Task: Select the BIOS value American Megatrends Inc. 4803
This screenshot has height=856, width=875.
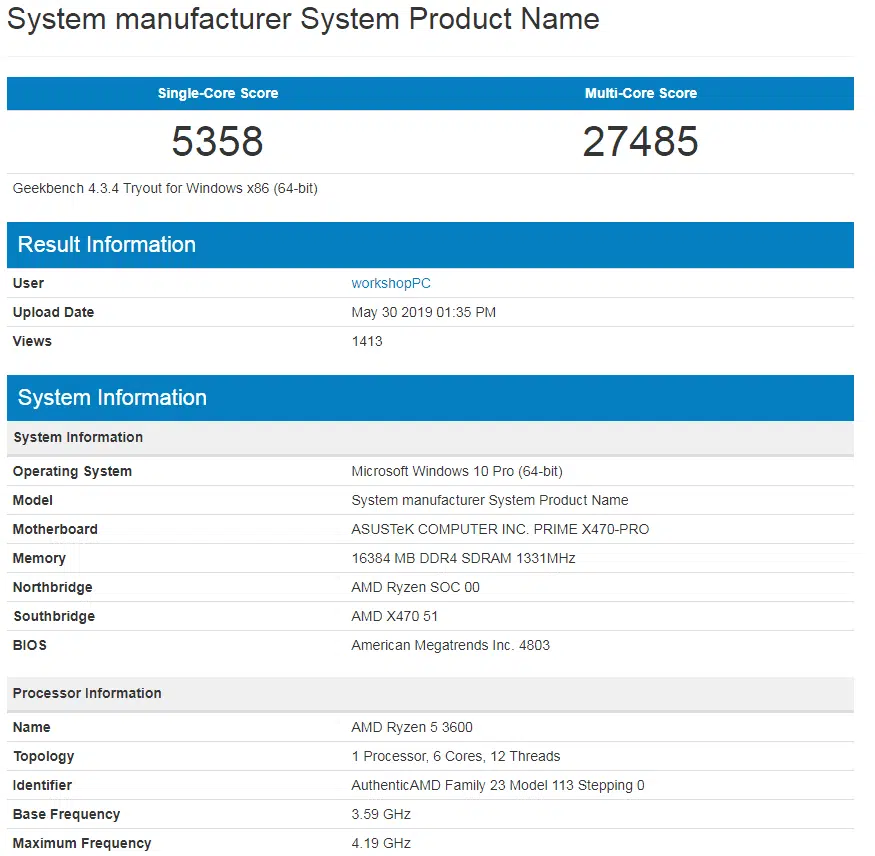Action: tap(450, 646)
